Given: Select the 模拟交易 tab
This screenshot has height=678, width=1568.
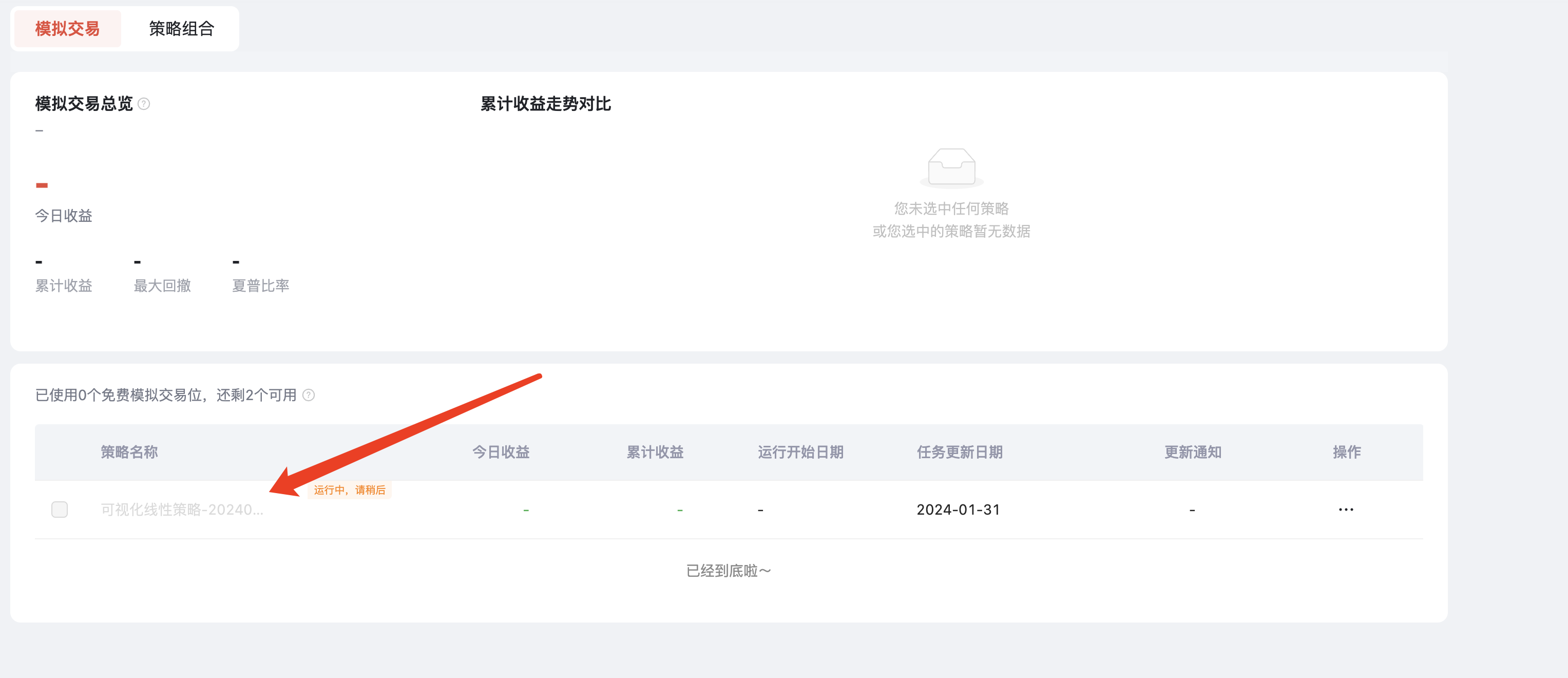Looking at the screenshot, I should 67,29.
